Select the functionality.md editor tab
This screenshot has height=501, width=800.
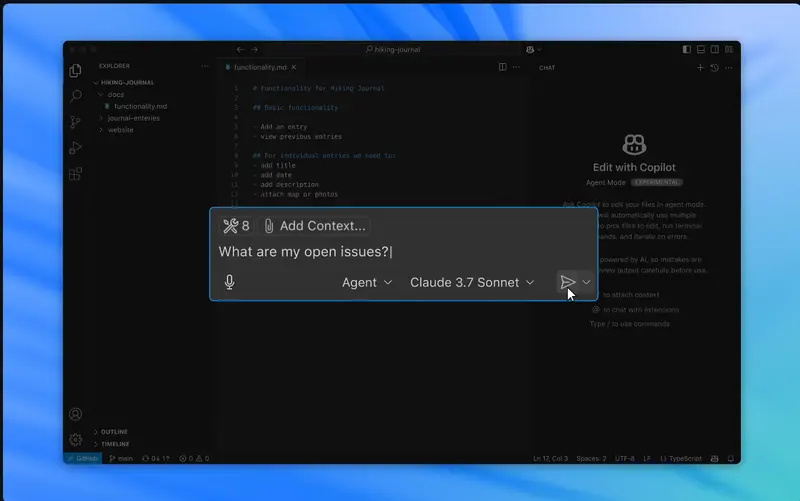point(260,67)
